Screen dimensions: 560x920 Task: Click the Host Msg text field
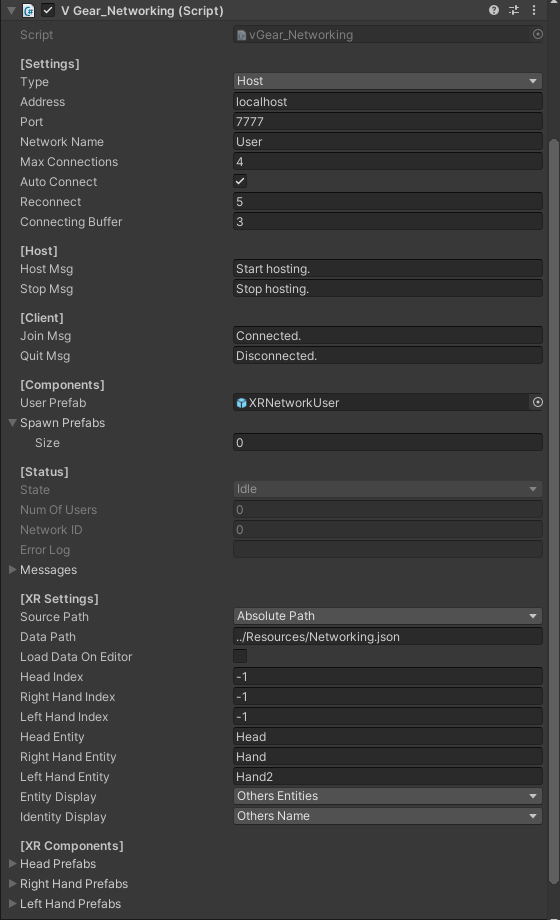point(387,269)
